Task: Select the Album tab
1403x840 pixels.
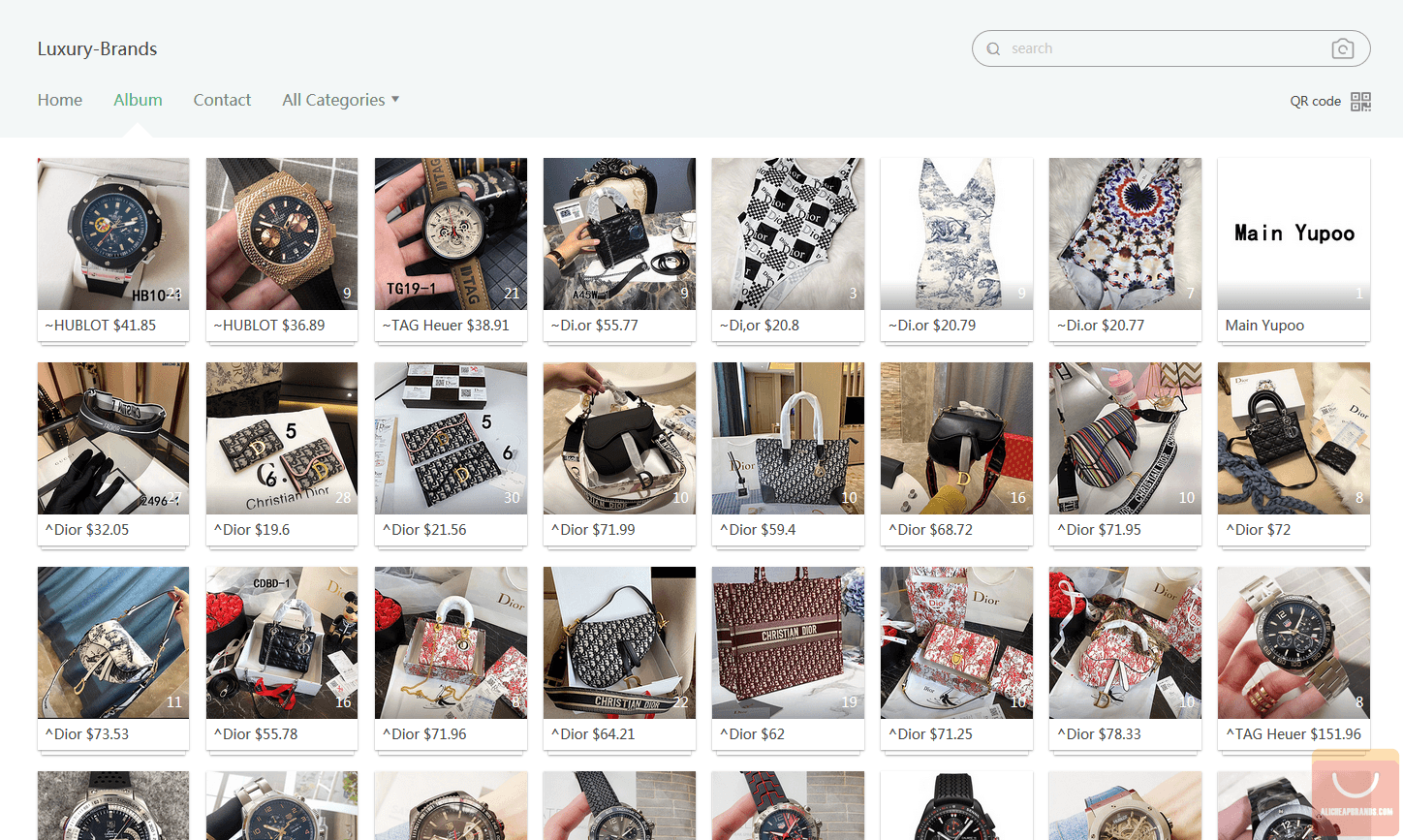Action: [138, 100]
